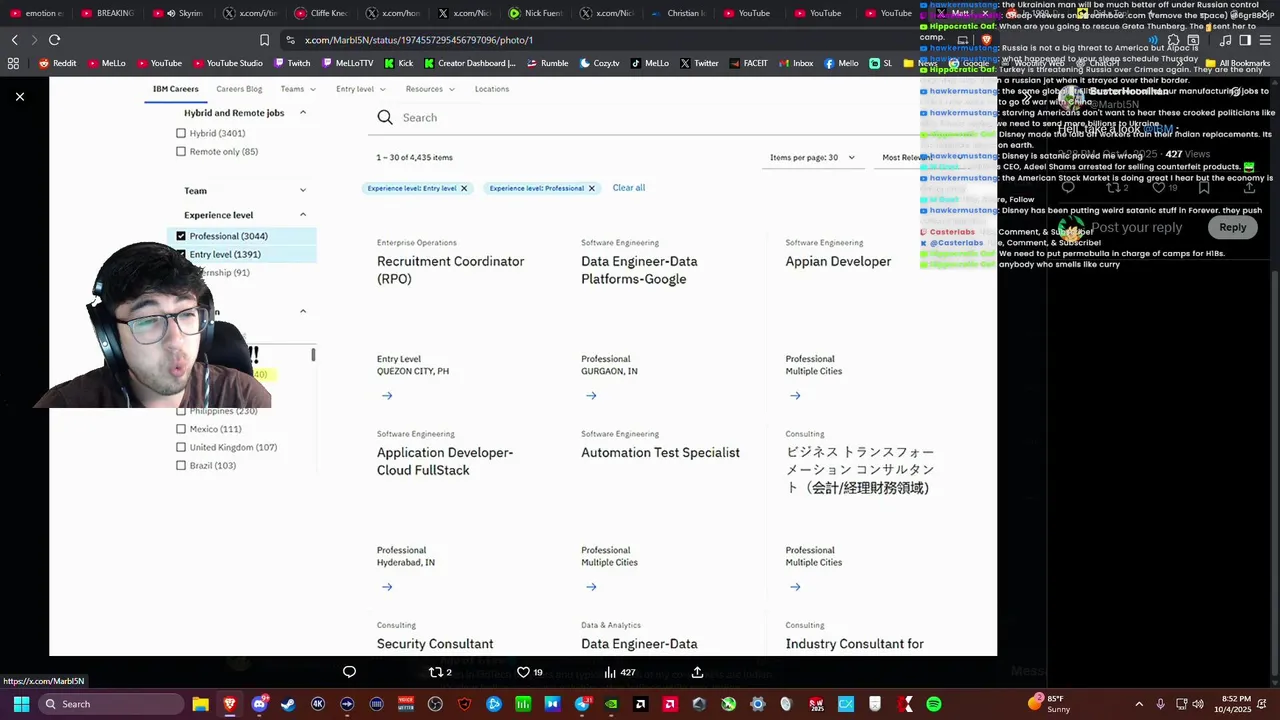The height and width of the screenshot is (720, 1280).
Task: Click the Reply button for the post
Action: [1232, 228]
